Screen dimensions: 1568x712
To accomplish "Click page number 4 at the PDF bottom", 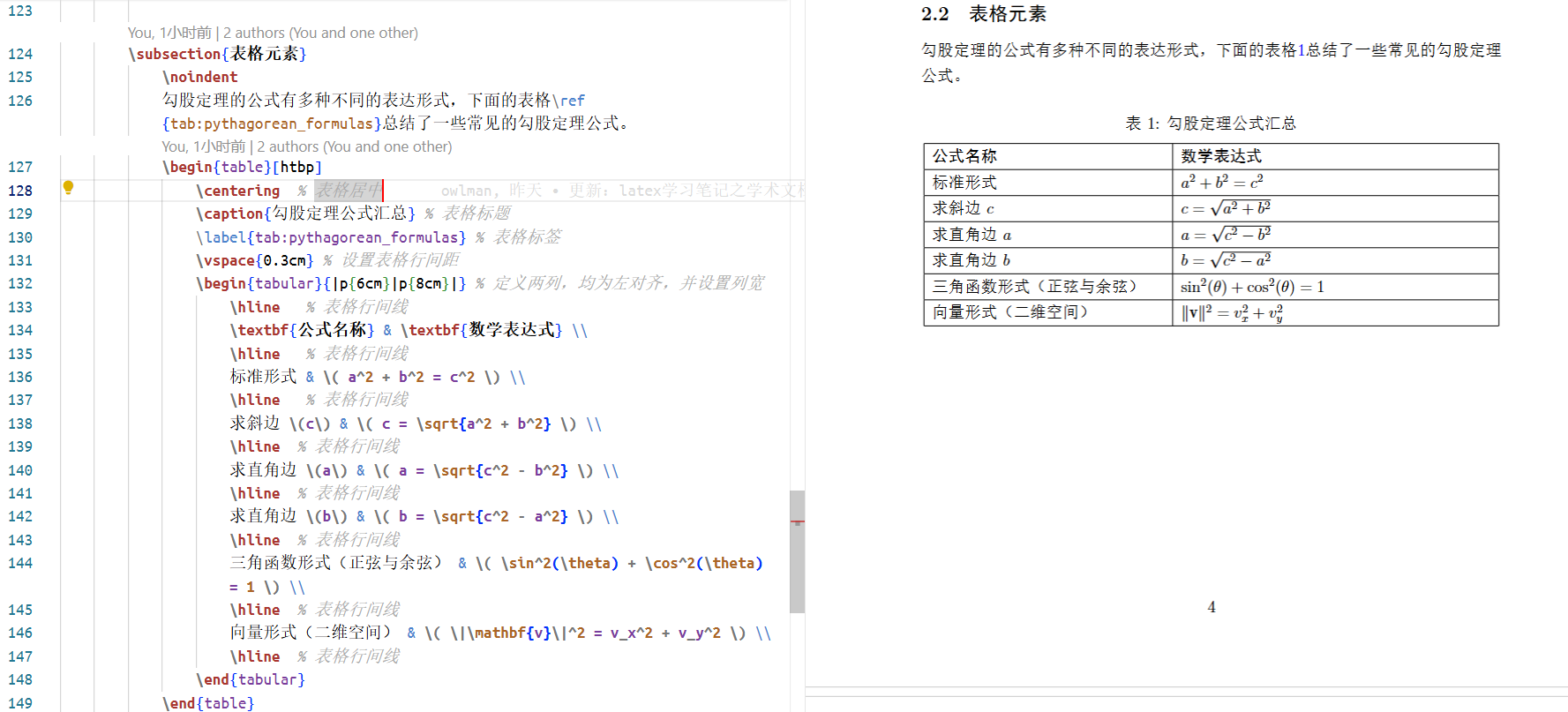I will pyautogui.click(x=1212, y=607).
